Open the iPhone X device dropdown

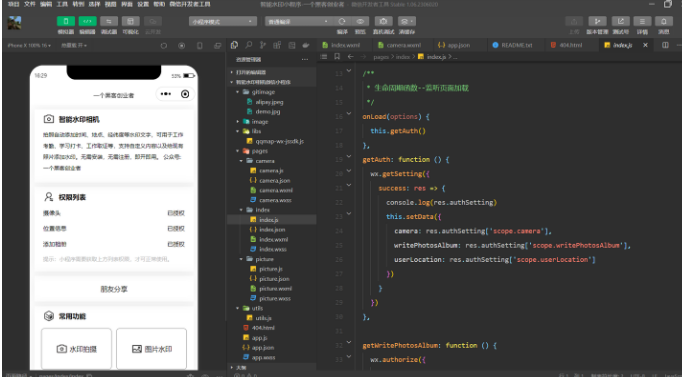pyautogui.click(x=29, y=45)
